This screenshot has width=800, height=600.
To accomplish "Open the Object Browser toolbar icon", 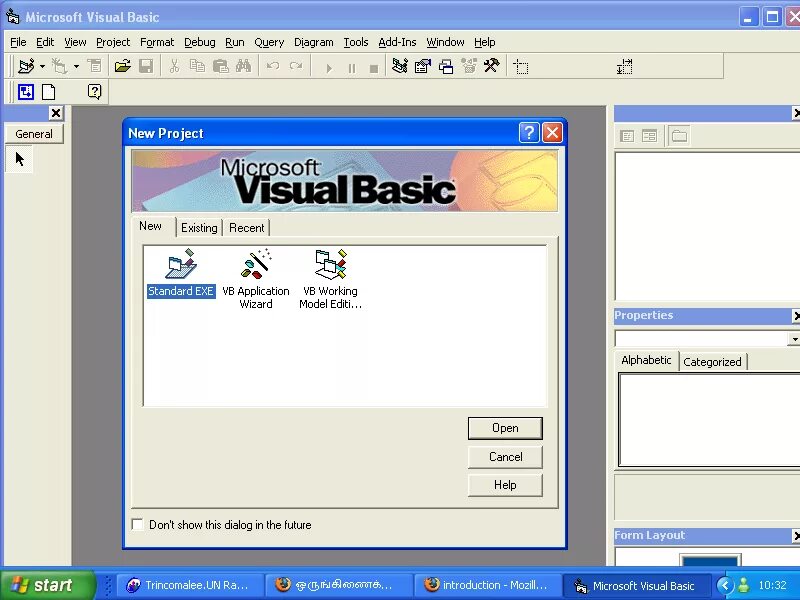I will [x=469, y=66].
